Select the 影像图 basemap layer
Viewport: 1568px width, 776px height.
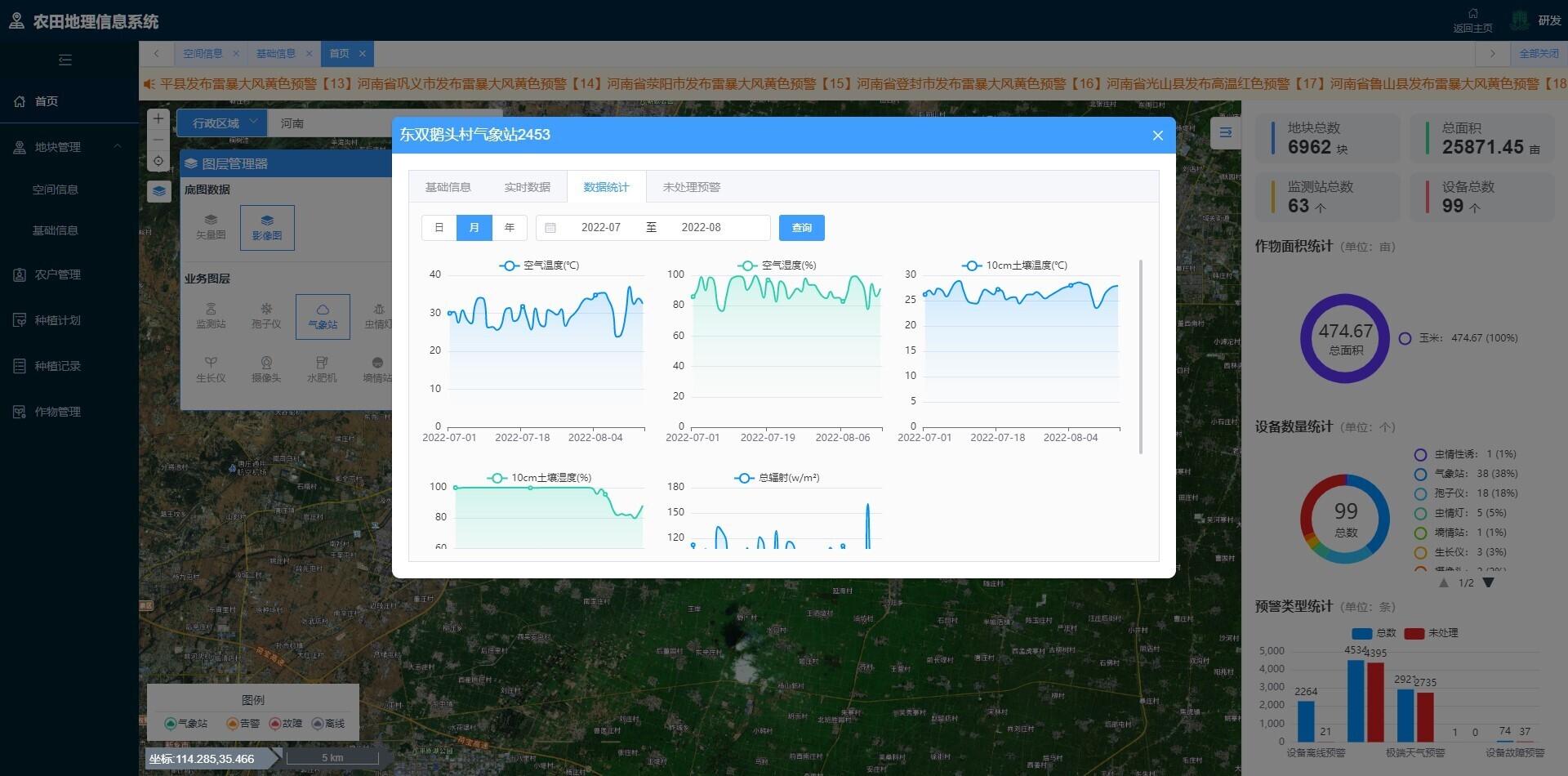(x=267, y=227)
